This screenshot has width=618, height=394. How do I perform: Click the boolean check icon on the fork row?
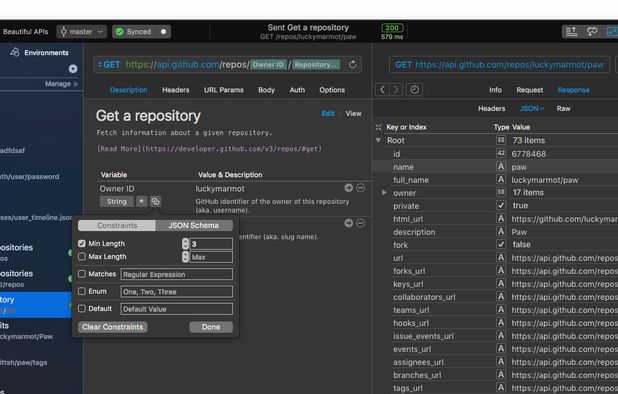pos(501,244)
